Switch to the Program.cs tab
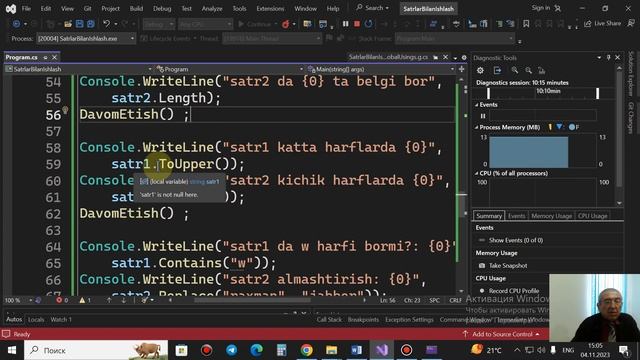 click(22, 58)
